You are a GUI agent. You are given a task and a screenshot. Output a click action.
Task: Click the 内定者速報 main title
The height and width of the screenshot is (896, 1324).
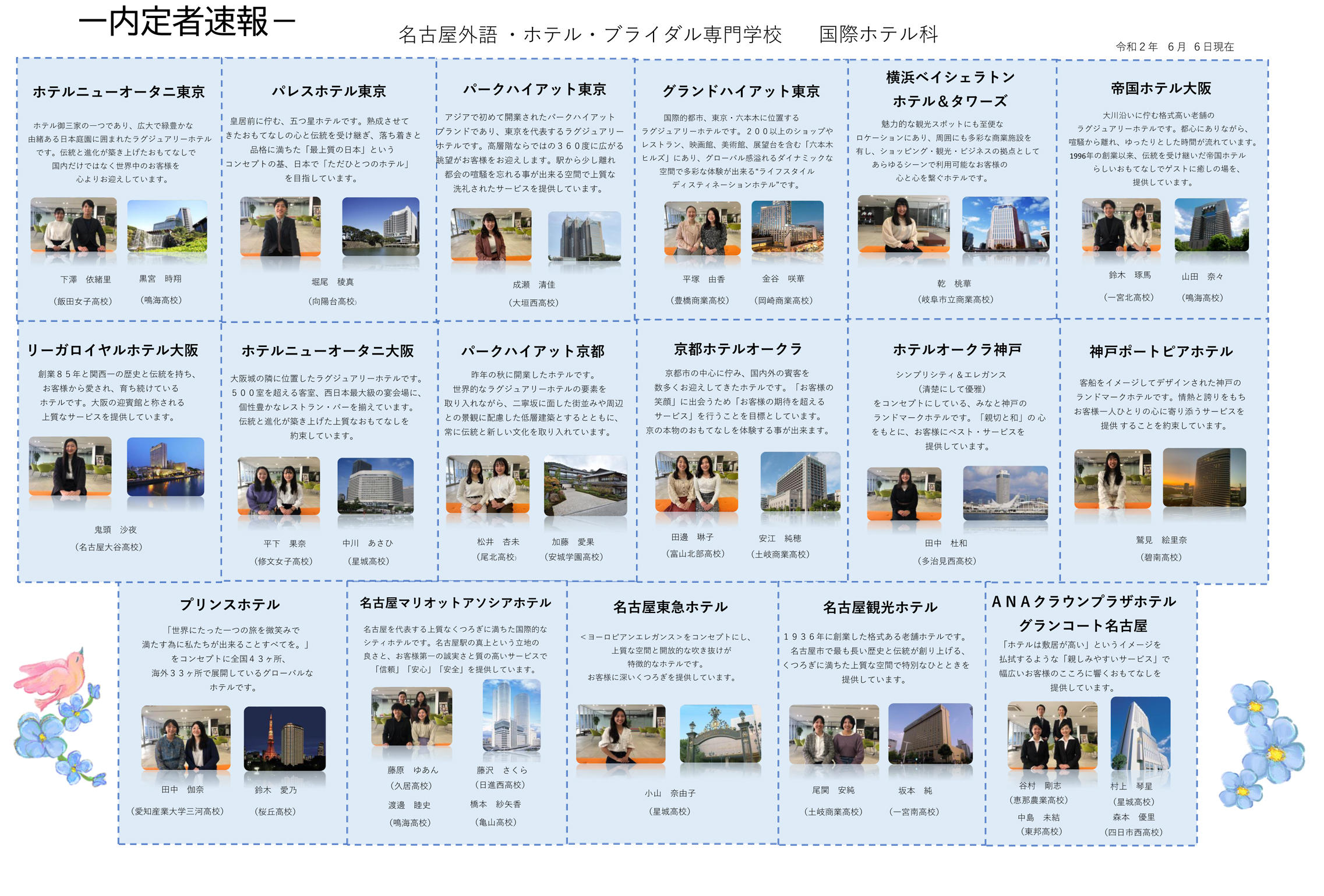tap(186, 22)
